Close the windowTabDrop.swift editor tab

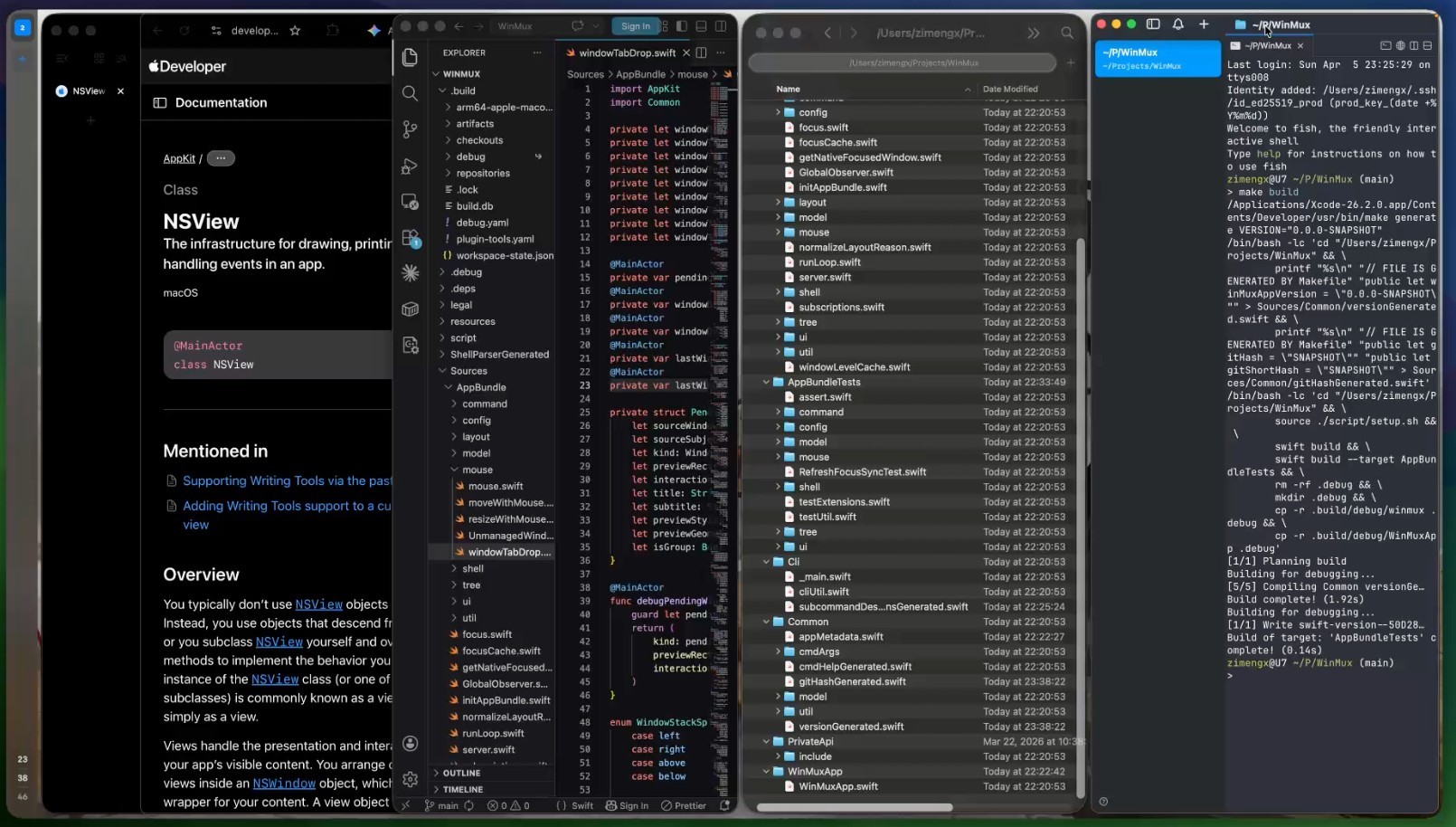click(685, 52)
